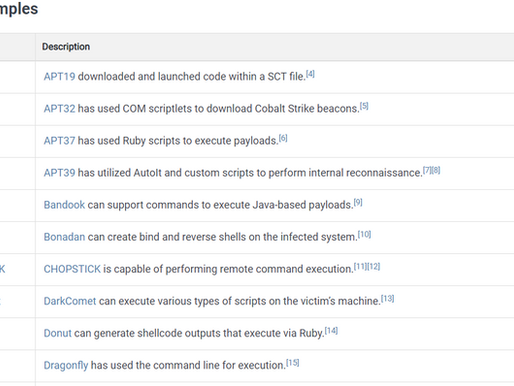Viewport: 514px width, 386px height.
Task: Click text 'has utilized AutoIt and custom scripts'
Action: click(167, 173)
